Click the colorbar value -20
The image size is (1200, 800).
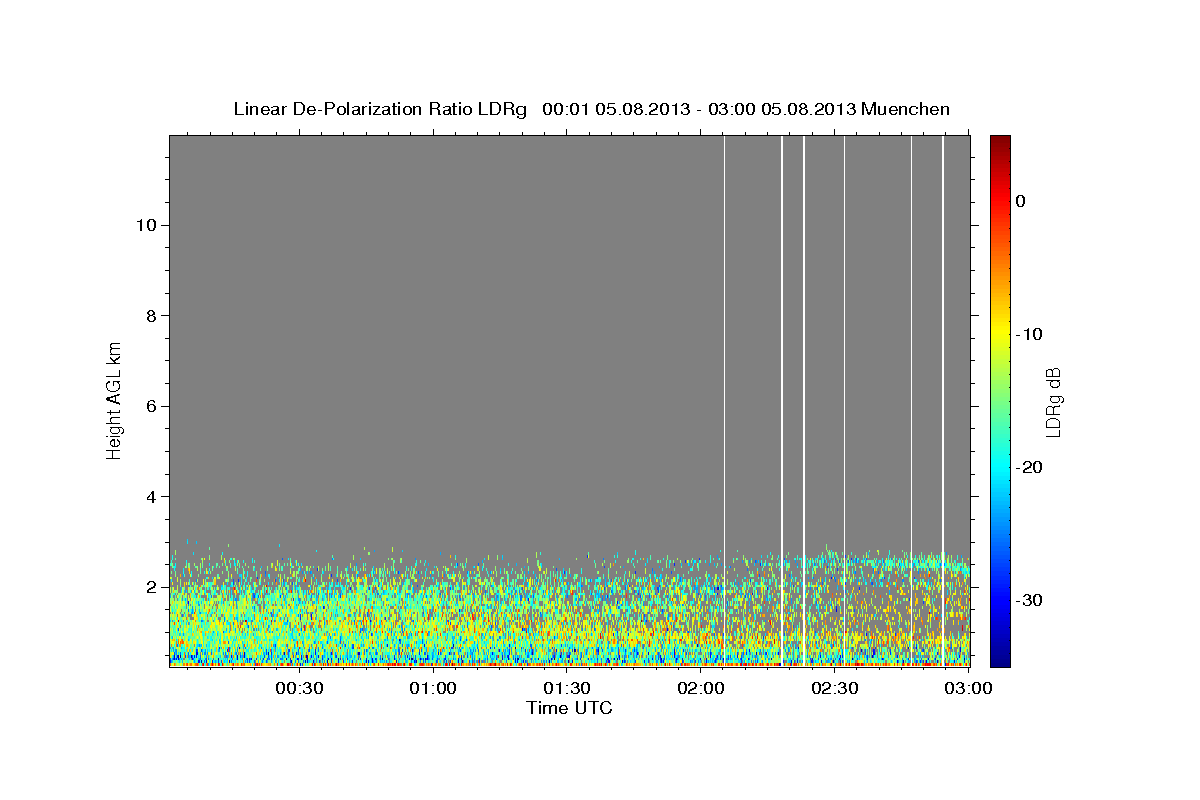pyautogui.click(x=1030, y=467)
